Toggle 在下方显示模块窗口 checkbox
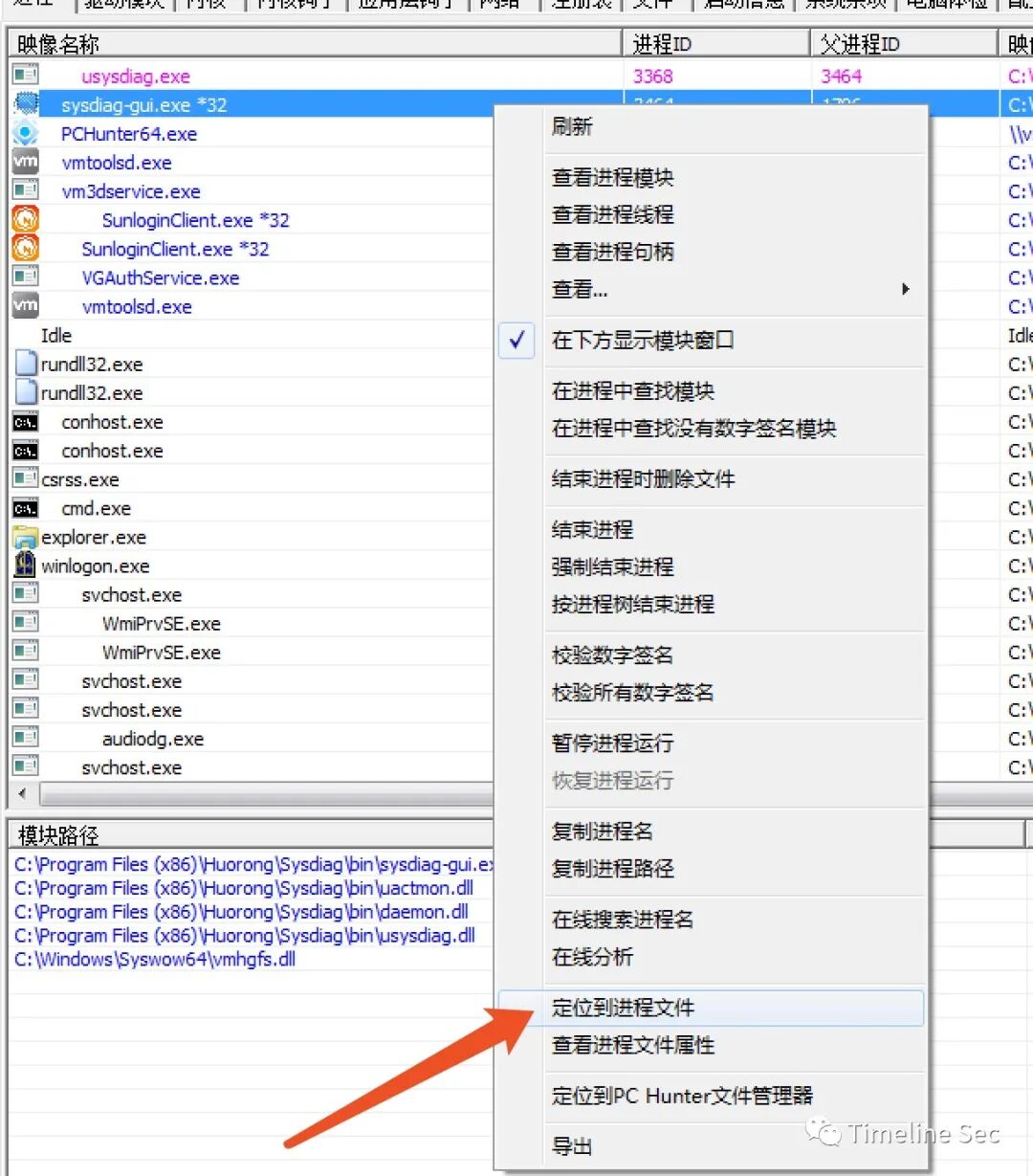The width and height of the screenshot is (1033, 1176). [x=516, y=341]
